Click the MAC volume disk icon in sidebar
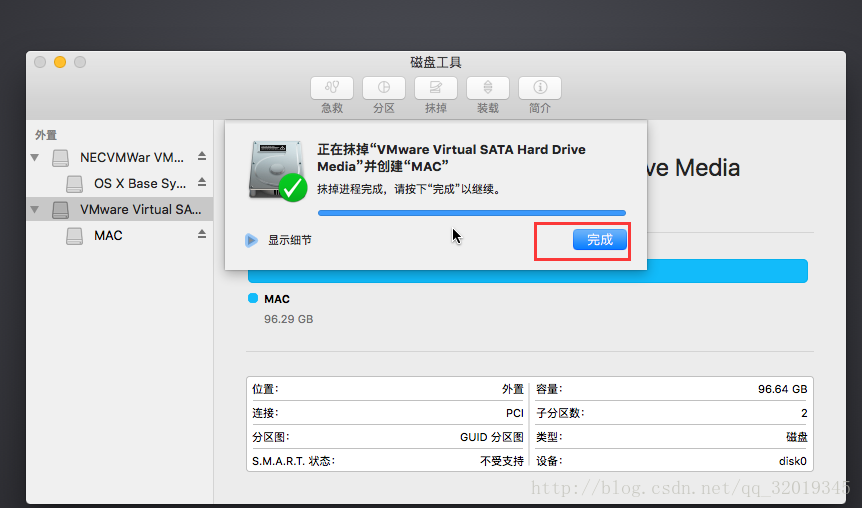This screenshot has width=862, height=508. [x=74, y=236]
